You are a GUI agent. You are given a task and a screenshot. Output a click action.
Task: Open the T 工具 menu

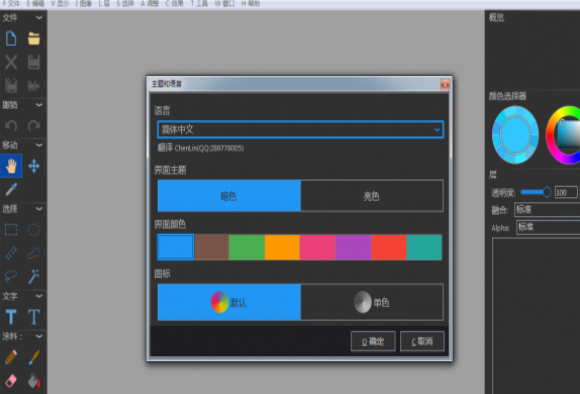point(199,3)
